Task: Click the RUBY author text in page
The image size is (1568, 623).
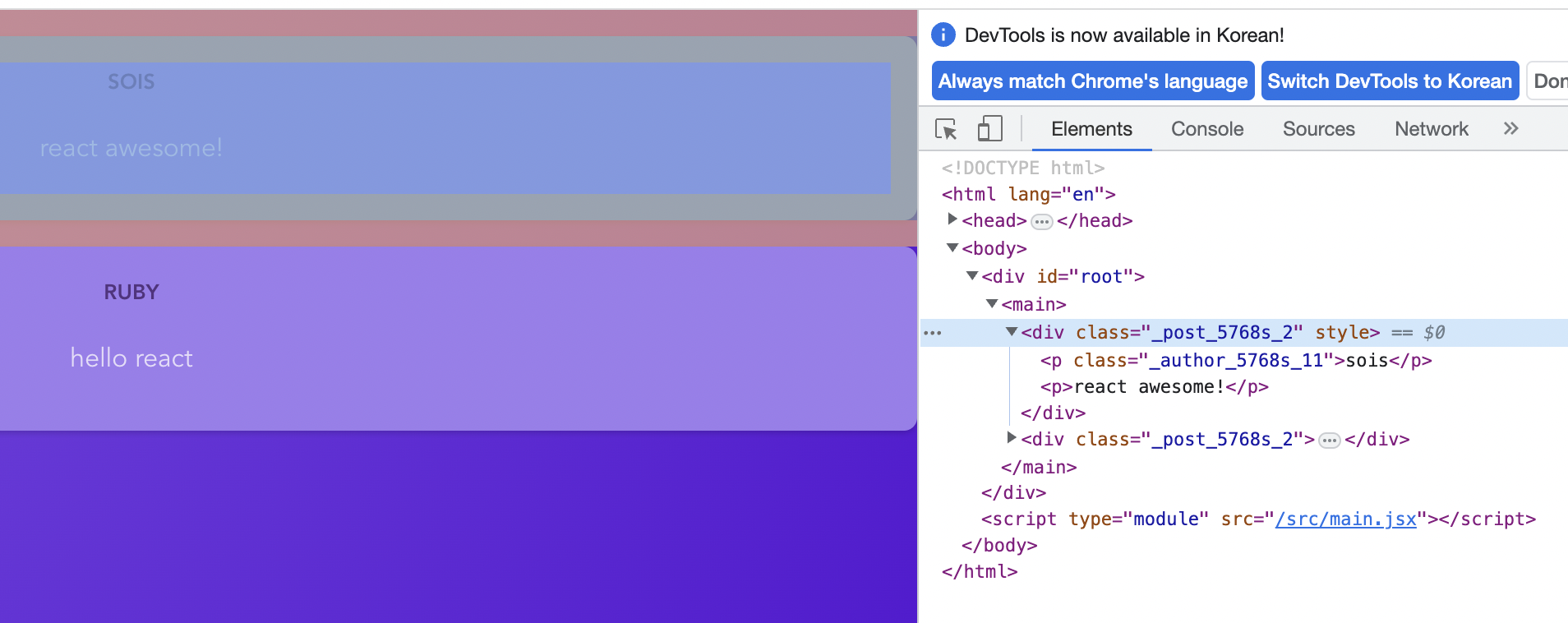Action: (131, 292)
